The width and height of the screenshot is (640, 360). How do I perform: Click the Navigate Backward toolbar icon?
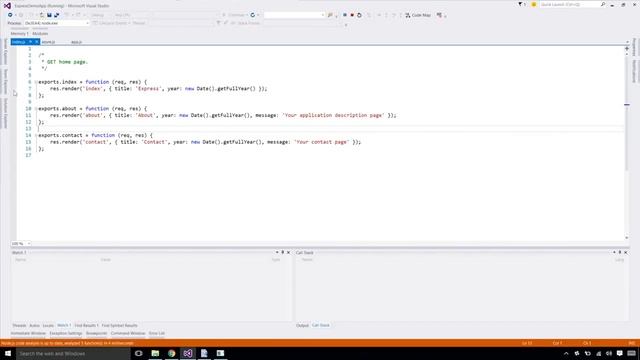(x=10, y=15)
